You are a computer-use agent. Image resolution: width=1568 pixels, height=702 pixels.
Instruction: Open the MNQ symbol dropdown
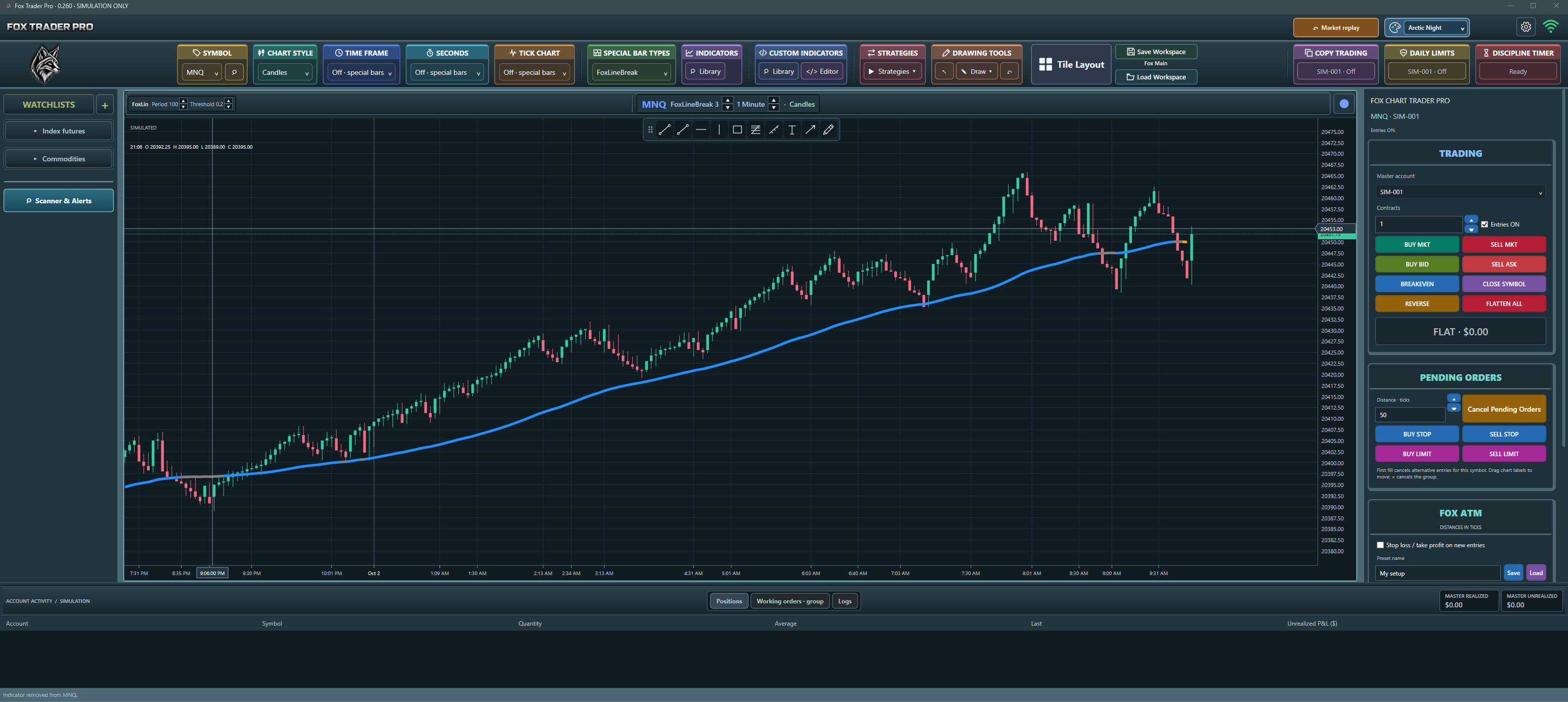(x=201, y=72)
